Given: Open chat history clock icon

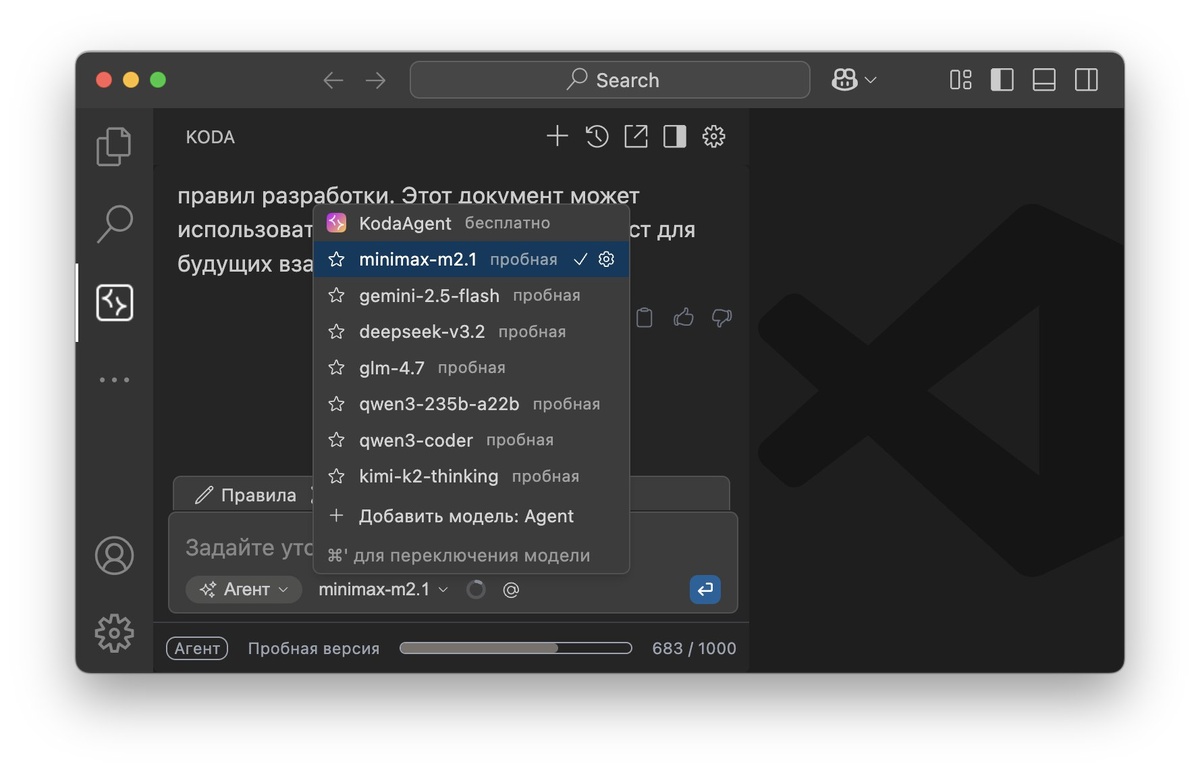Looking at the screenshot, I should (597, 136).
